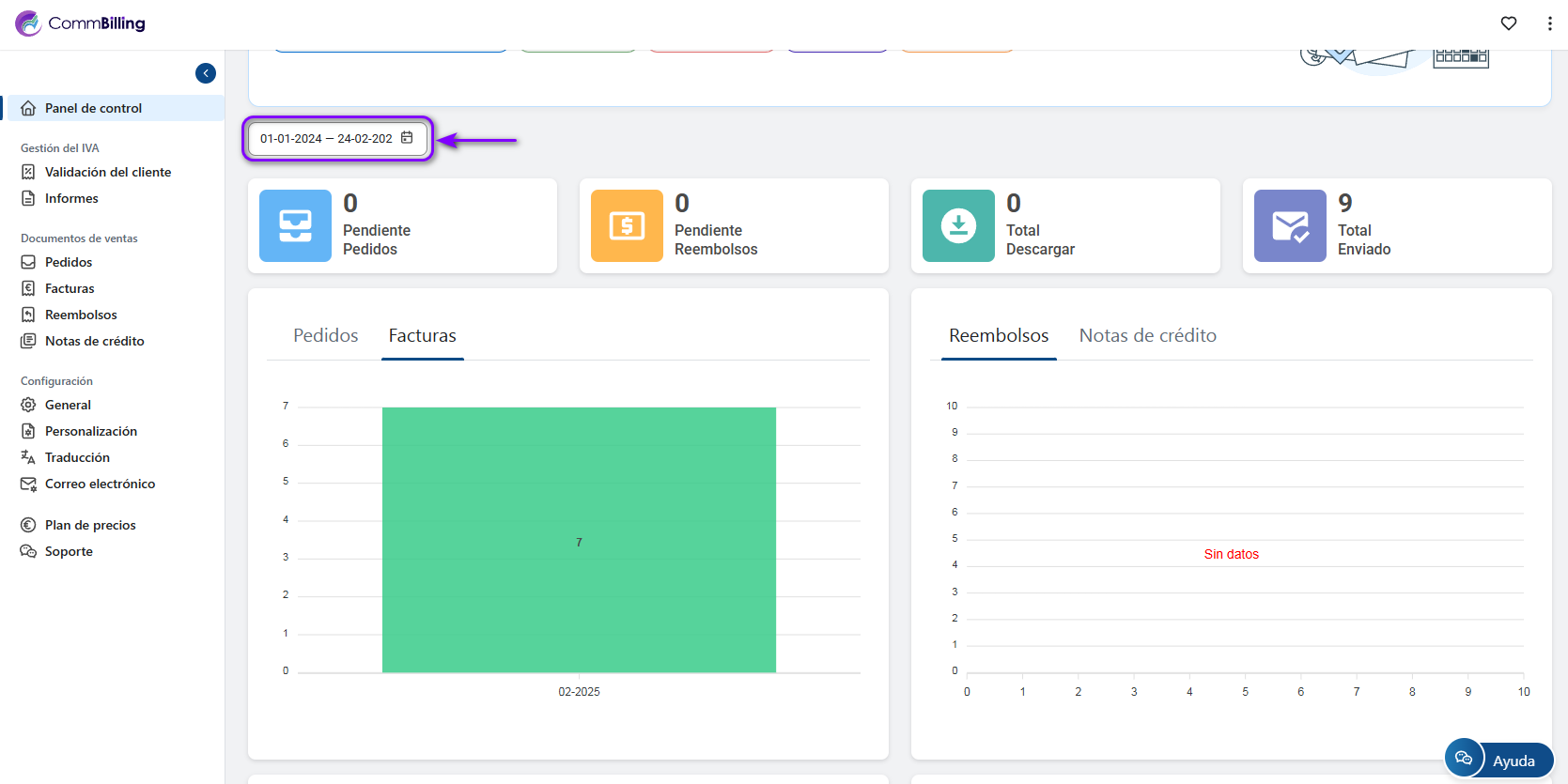Open the date range calendar icon
The height and width of the screenshot is (784, 1568).
pyautogui.click(x=407, y=138)
